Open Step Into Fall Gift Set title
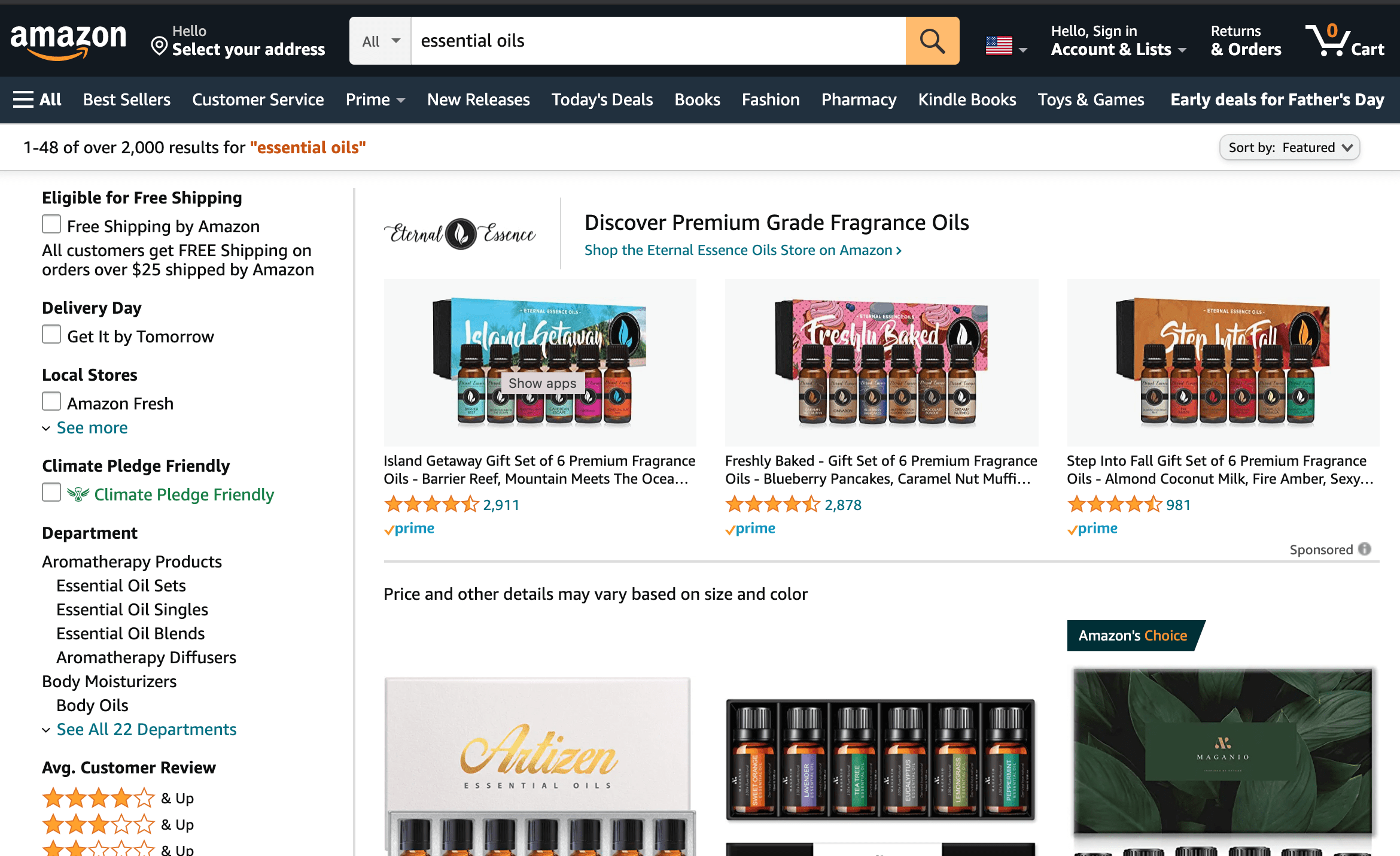Image resolution: width=1400 pixels, height=856 pixels. point(1220,469)
